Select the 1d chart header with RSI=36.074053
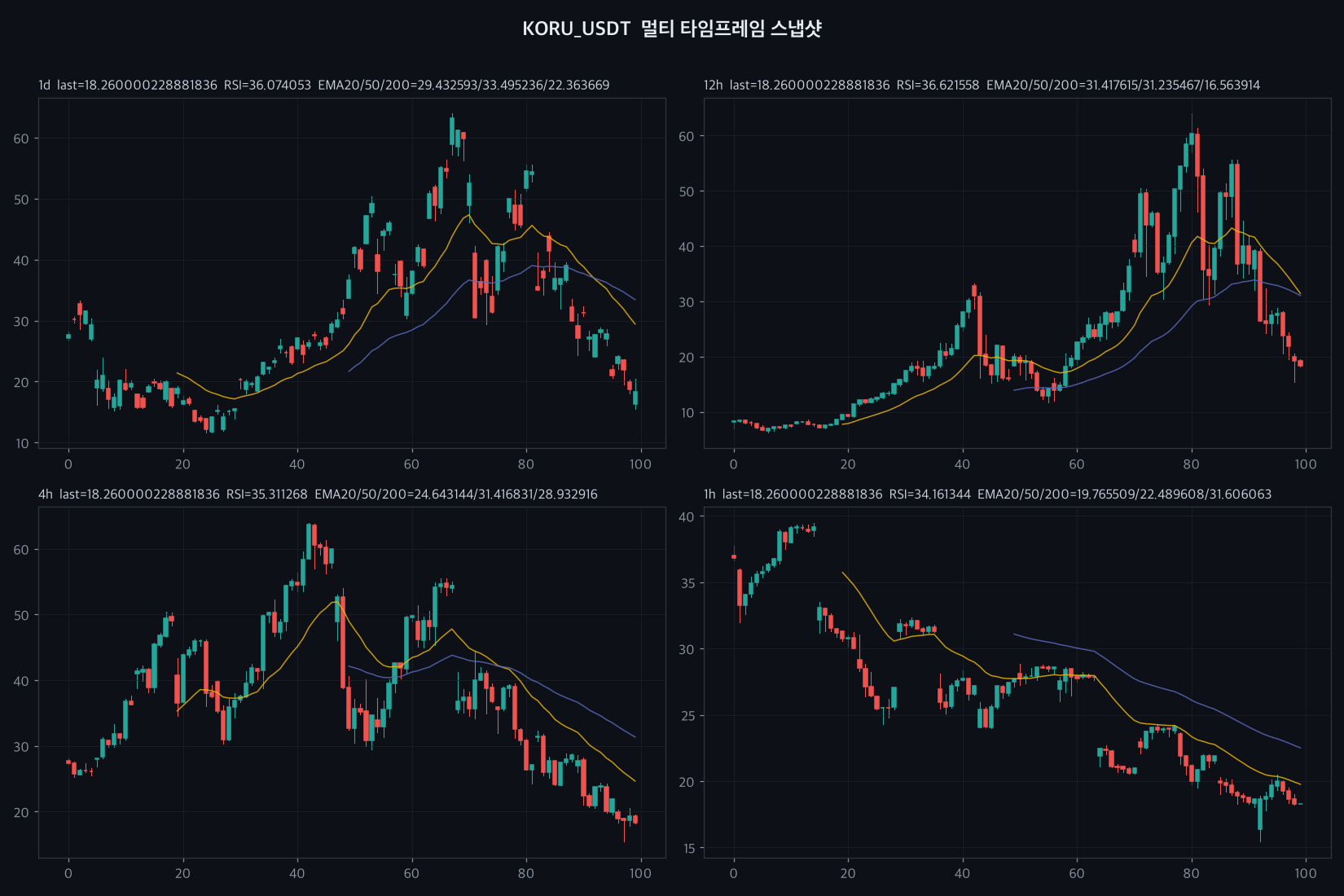The image size is (1344, 896). [x=324, y=85]
